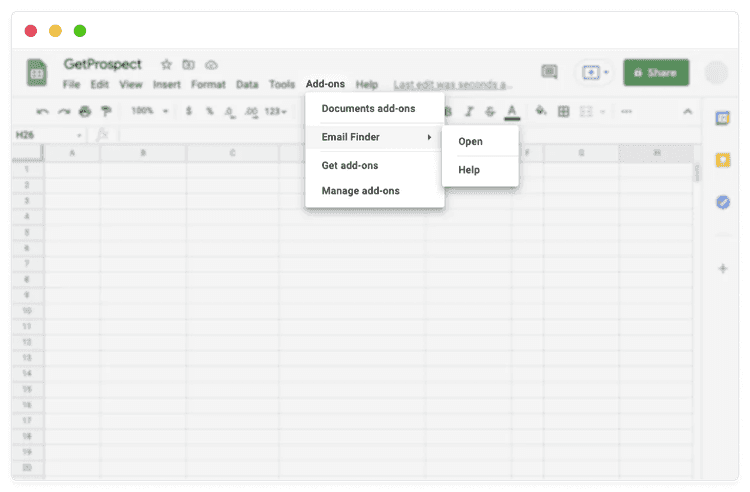Collapse the menus with chevron
This screenshot has height=492, width=750.
pos(687,111)
